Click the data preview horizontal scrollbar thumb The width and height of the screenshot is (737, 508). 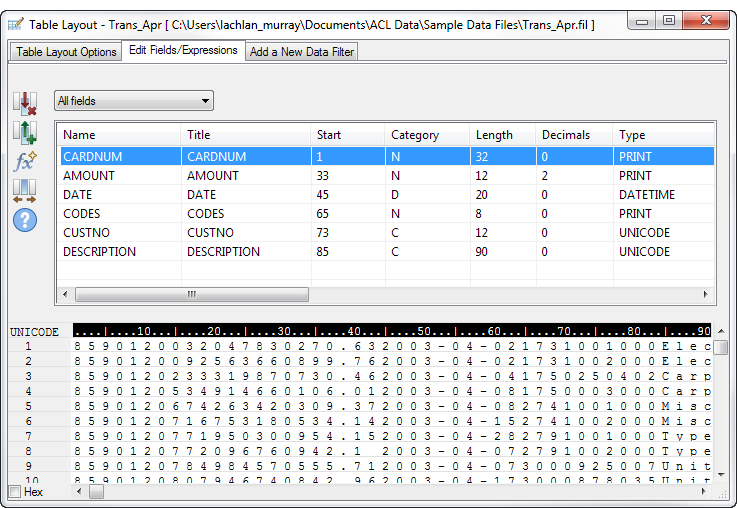96,492
